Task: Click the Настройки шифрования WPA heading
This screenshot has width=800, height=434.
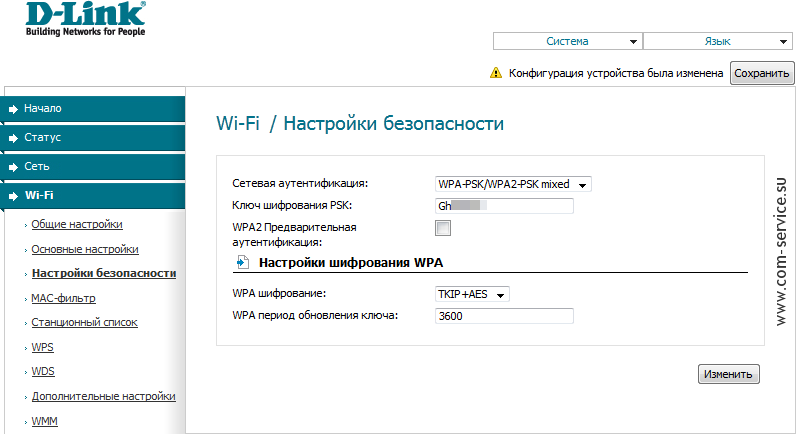Action: click(x=351, y=263)
